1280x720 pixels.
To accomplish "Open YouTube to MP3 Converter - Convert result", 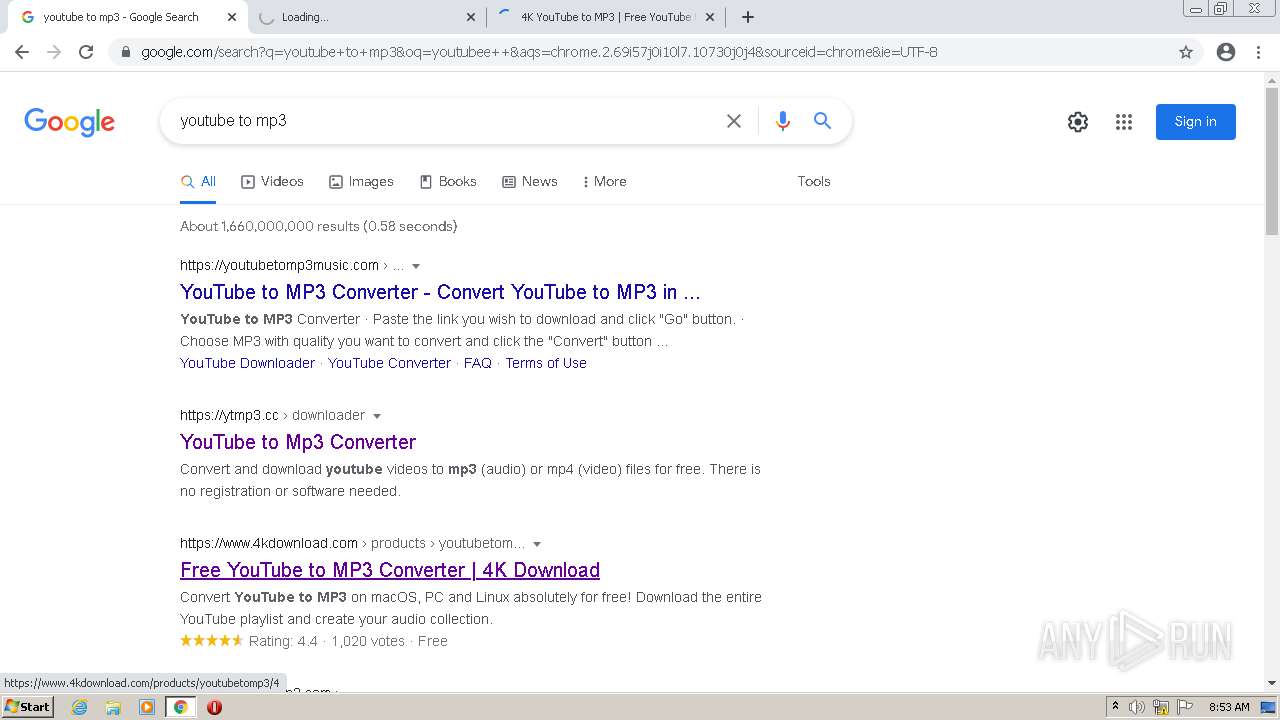I will click(440, 292).
